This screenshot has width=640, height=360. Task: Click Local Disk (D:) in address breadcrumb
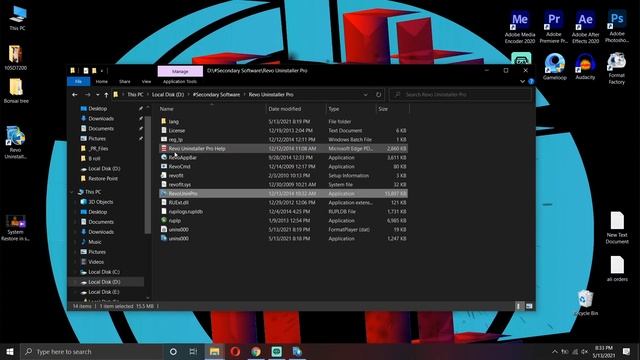pyautogui.click(x=168, y=95)
